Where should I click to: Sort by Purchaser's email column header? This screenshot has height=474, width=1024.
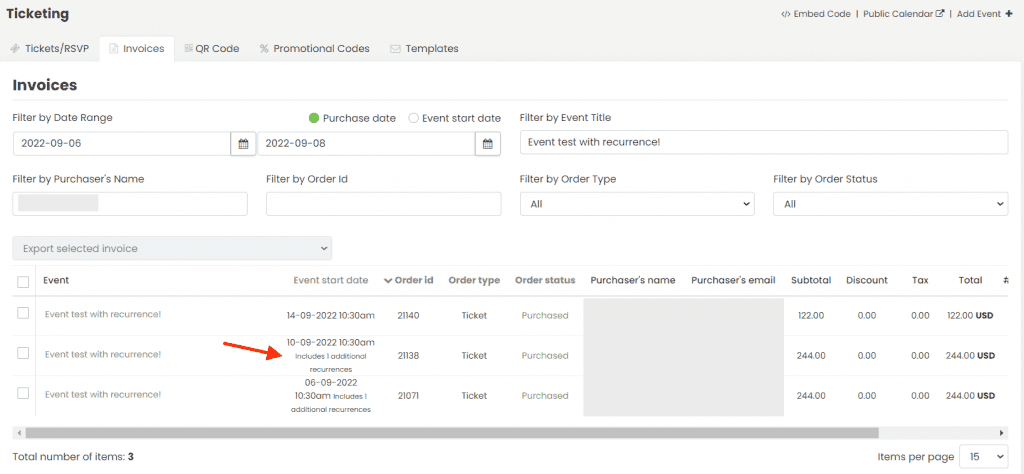[x=733, y=280]
